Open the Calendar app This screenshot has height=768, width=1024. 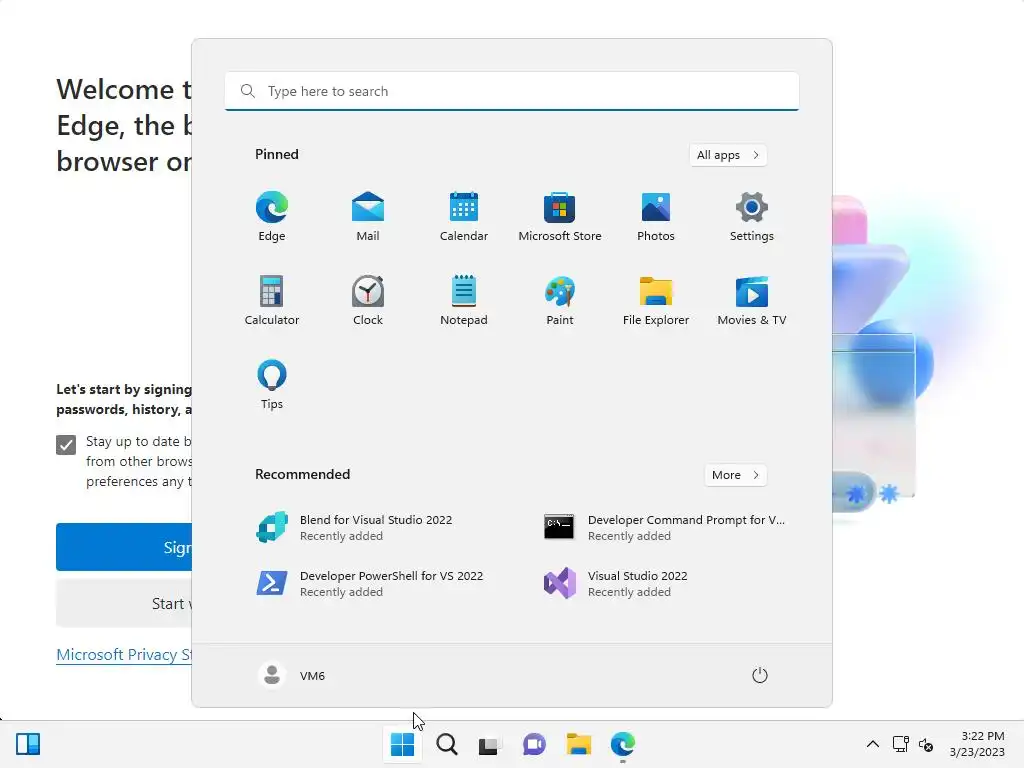[x=464, y=217]
